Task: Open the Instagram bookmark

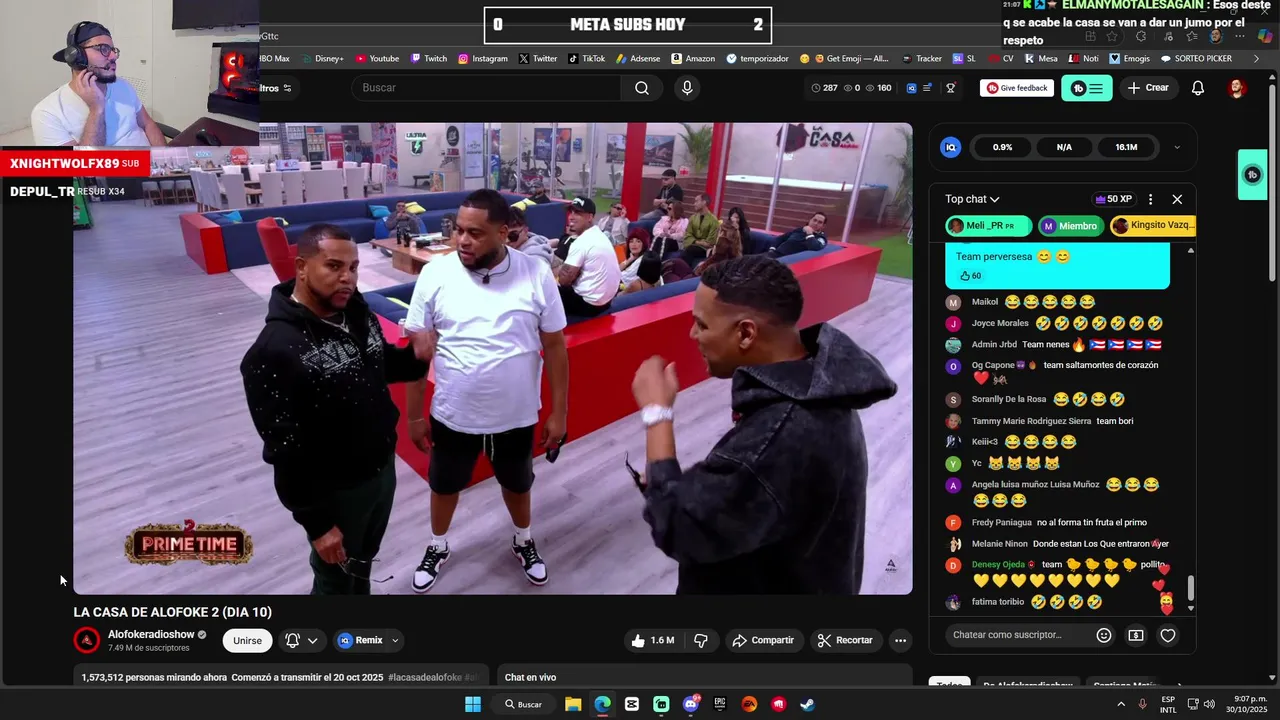Action: tap(483, 59)
